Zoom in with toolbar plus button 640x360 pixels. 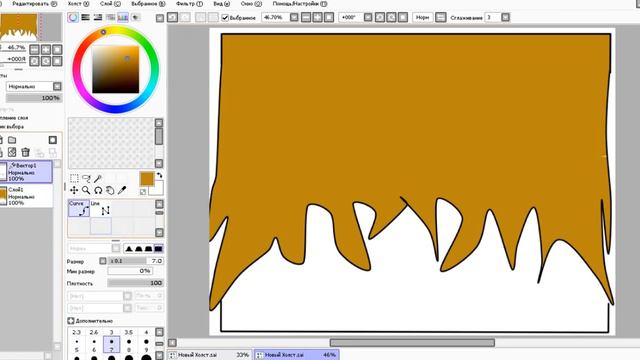[317, 18]
